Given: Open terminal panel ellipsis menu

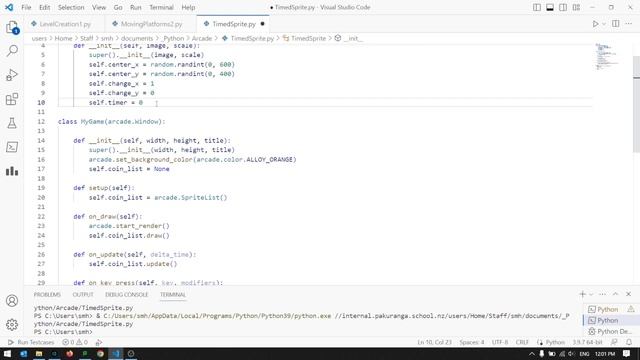Looking at the screenshot, I should (x=602, y=294).
